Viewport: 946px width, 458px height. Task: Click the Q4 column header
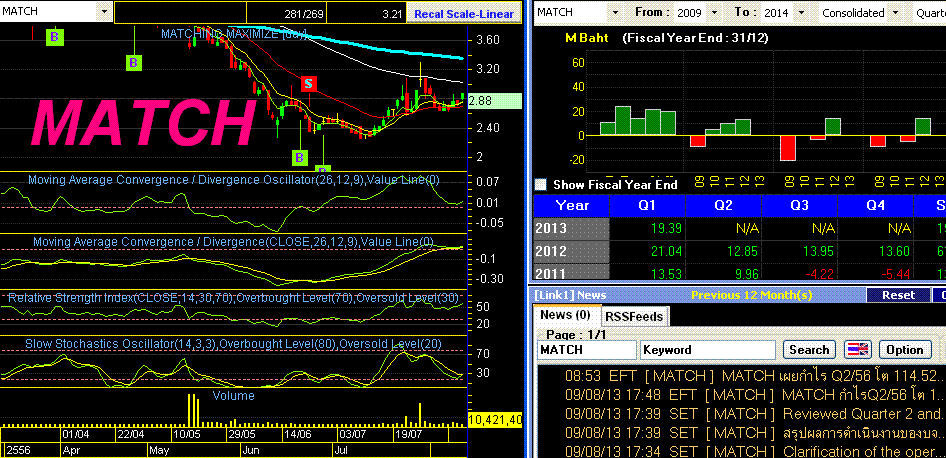(875, 206)
